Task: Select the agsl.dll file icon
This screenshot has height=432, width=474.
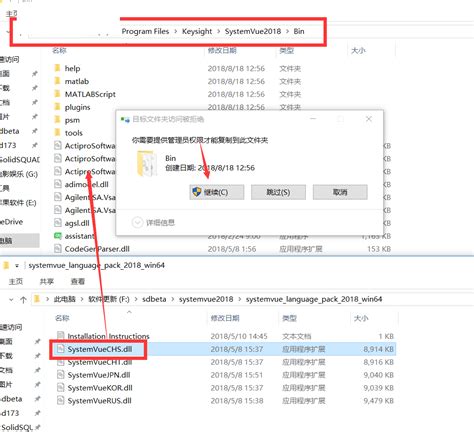Action: (58, 223)
